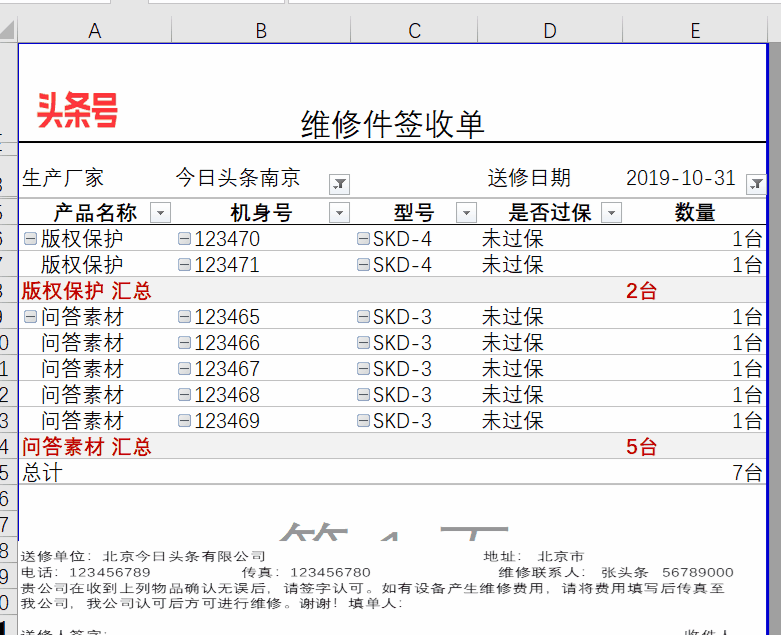Collapse SKD-3 model in row 123469
This screenshot has width=781, height=635.
(x=363, y=421)
